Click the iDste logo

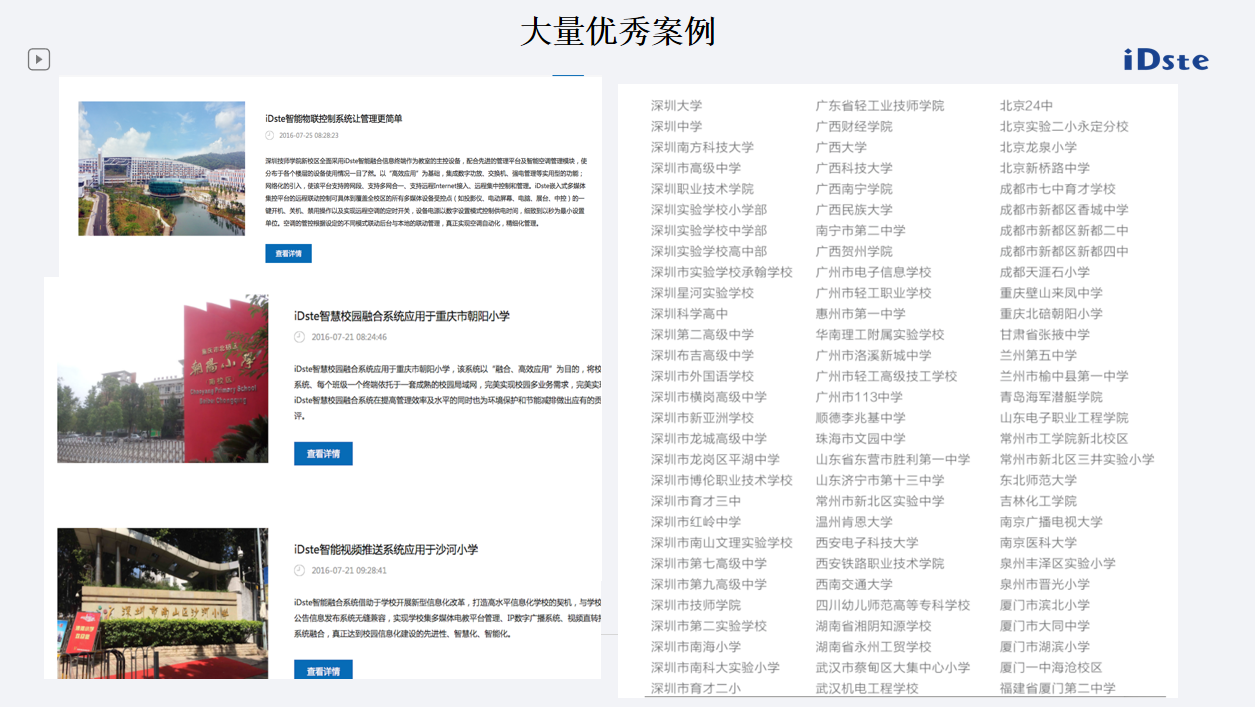1166,61
